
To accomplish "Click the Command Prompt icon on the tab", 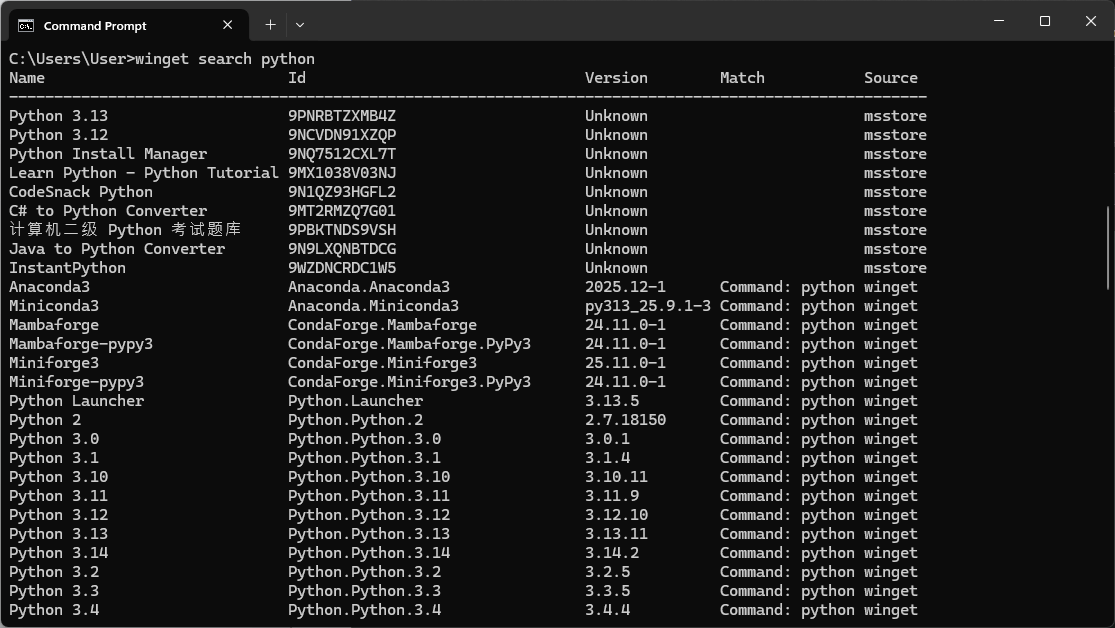I will (x=28, y=25).
